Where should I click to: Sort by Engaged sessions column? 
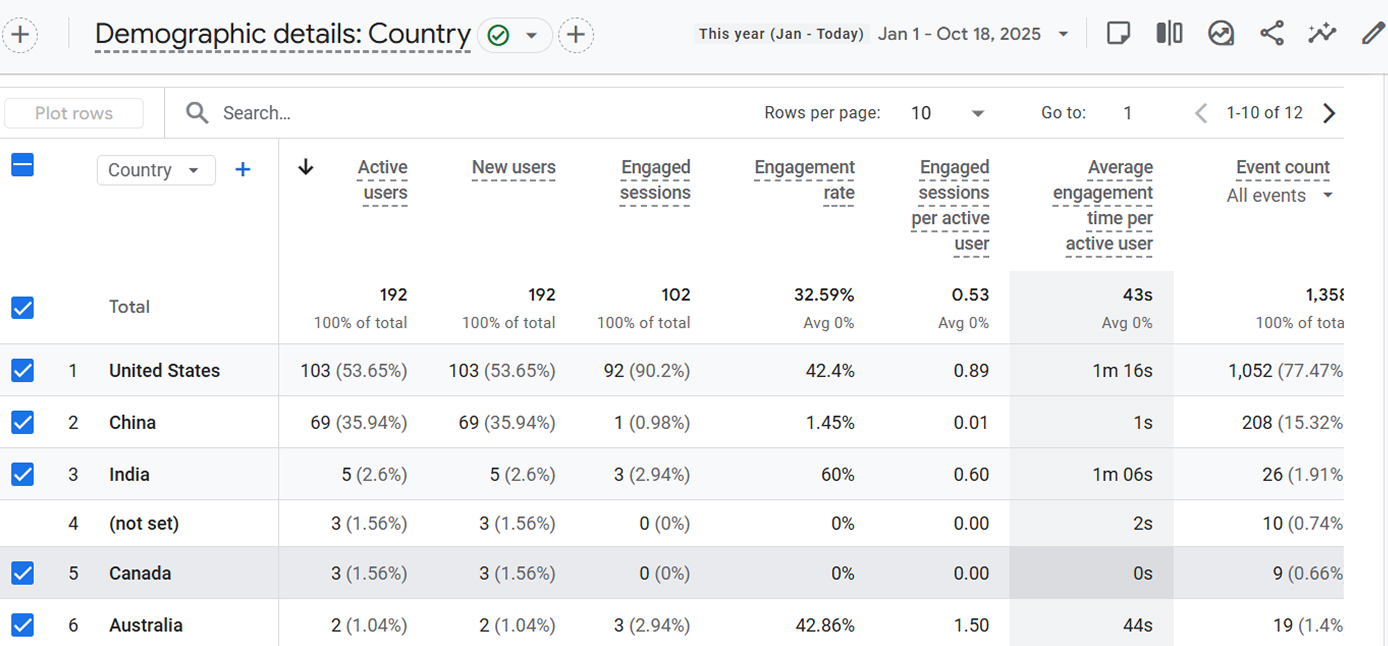[x=655, y=180]
